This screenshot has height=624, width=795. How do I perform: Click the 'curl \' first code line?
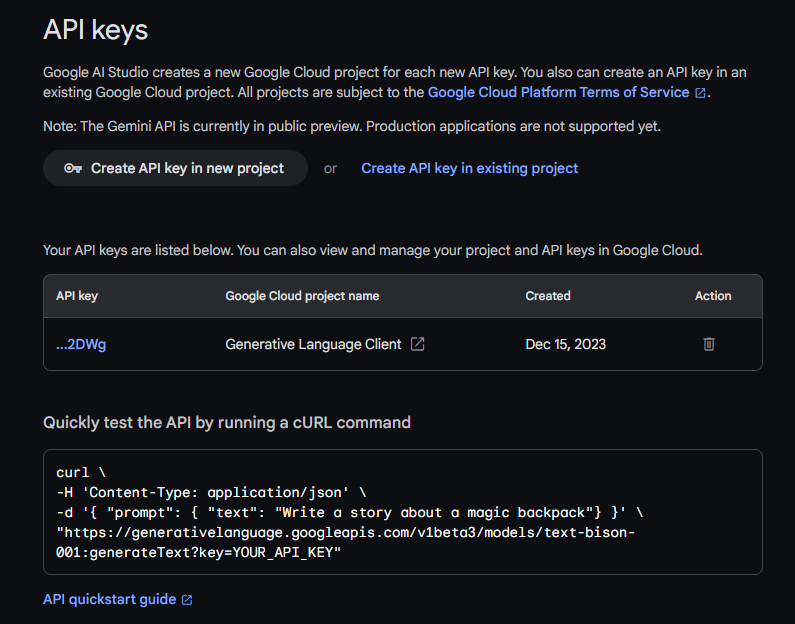coord(81,472)
